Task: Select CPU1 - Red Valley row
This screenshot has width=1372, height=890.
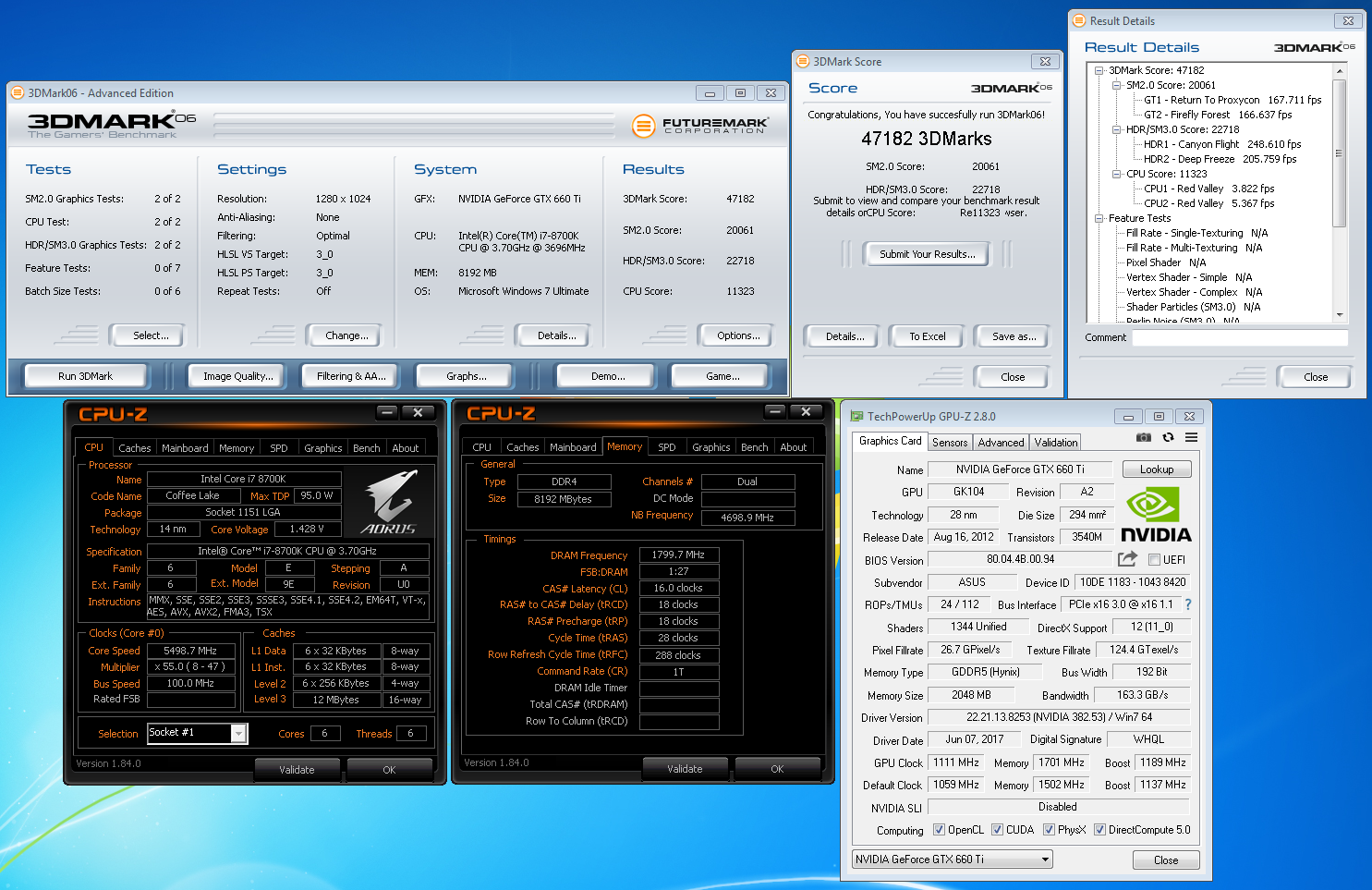Action: tap(1208, 189)
